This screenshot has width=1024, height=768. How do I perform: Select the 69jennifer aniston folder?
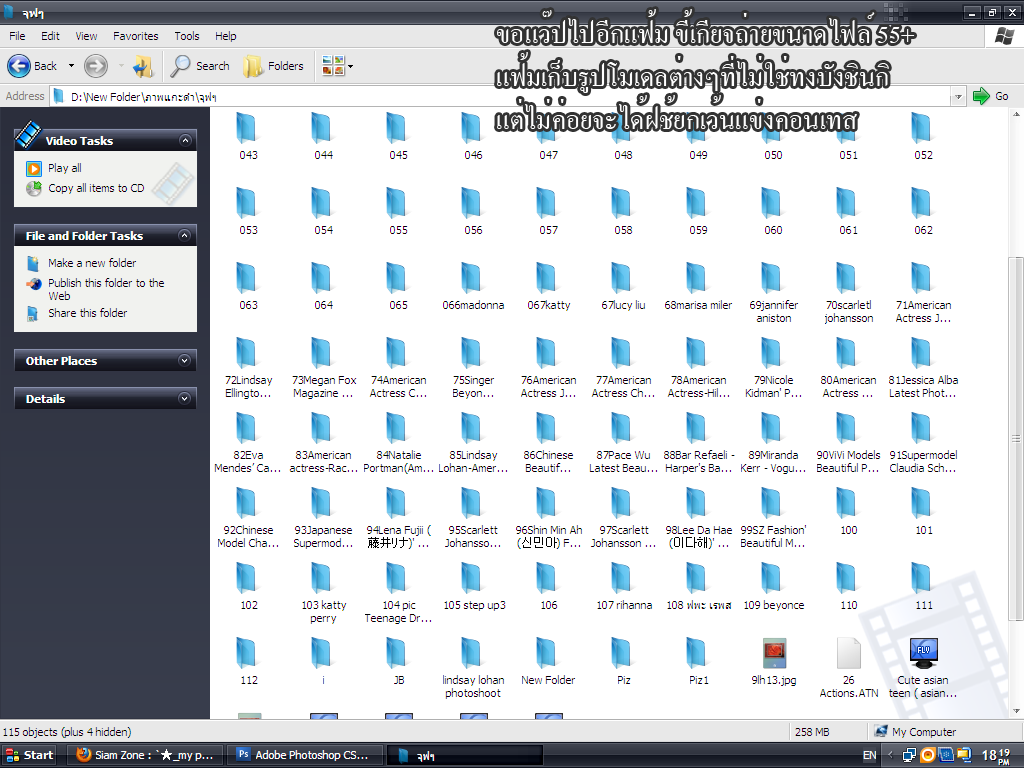point(773,293)
